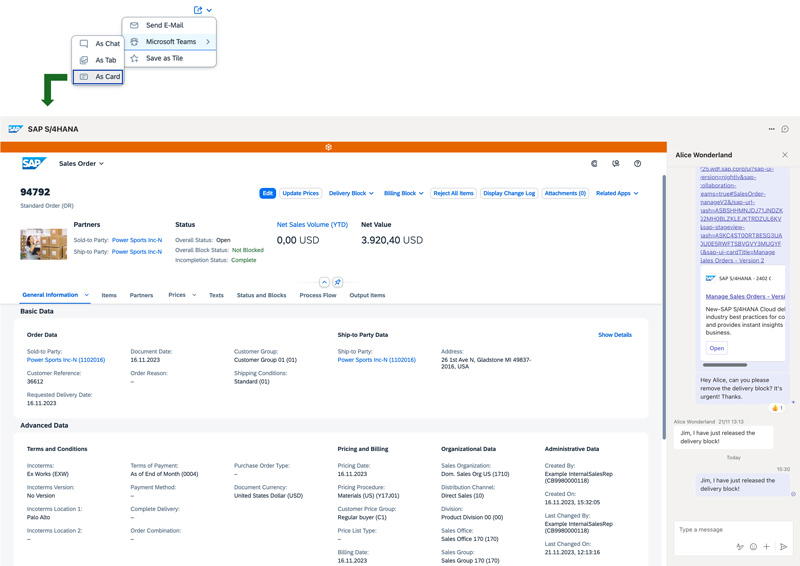The width and height of the screenshot is (800, 566).
Task: Click the order number 94792
Action: click(x=35, y=192)
